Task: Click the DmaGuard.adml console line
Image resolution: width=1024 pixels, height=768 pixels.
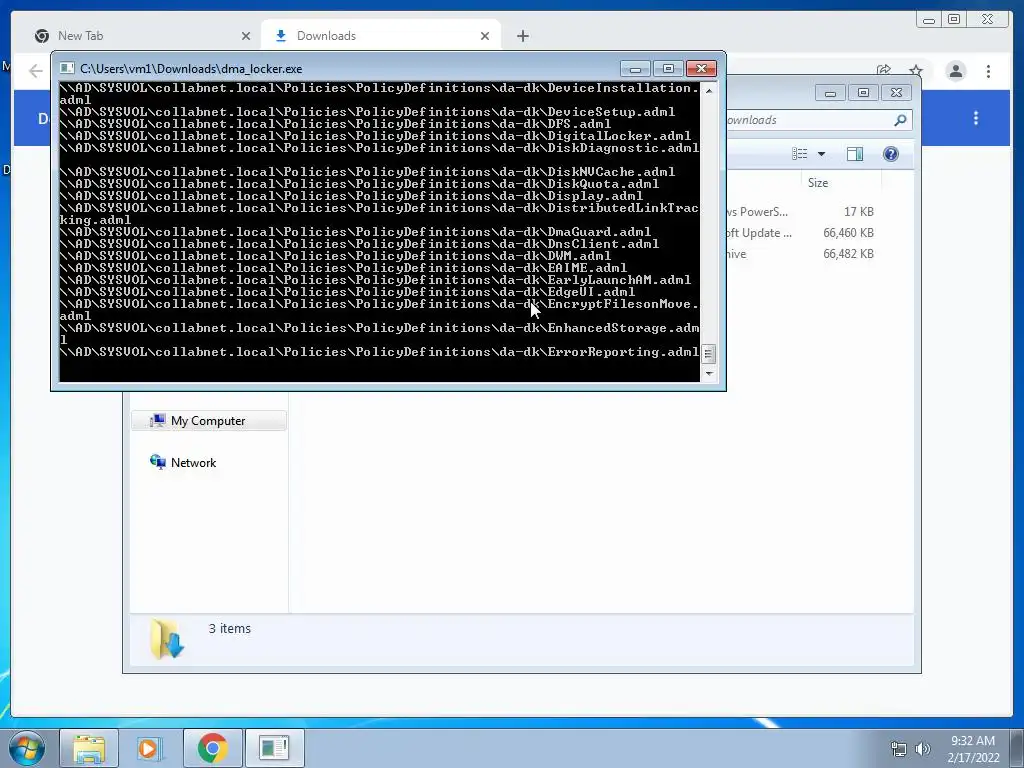Action: 355,232
